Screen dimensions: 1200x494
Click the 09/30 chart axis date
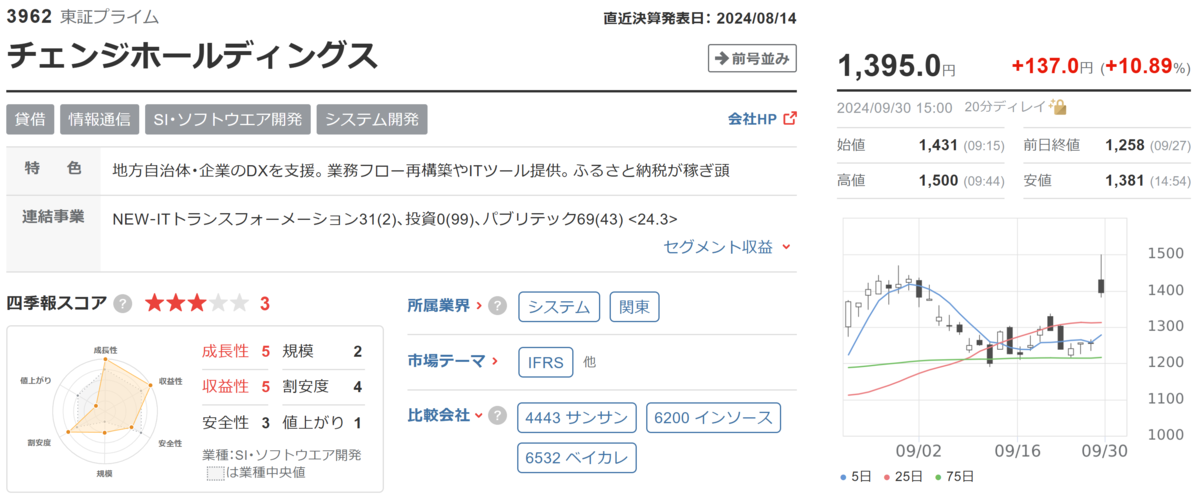(1102, 451)
